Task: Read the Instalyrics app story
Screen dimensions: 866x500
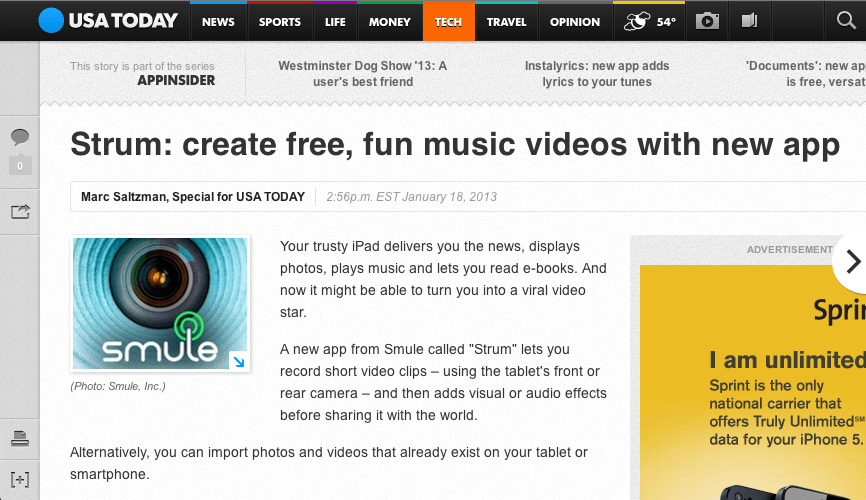Action: pyautogui.click(x=597, y=74)
